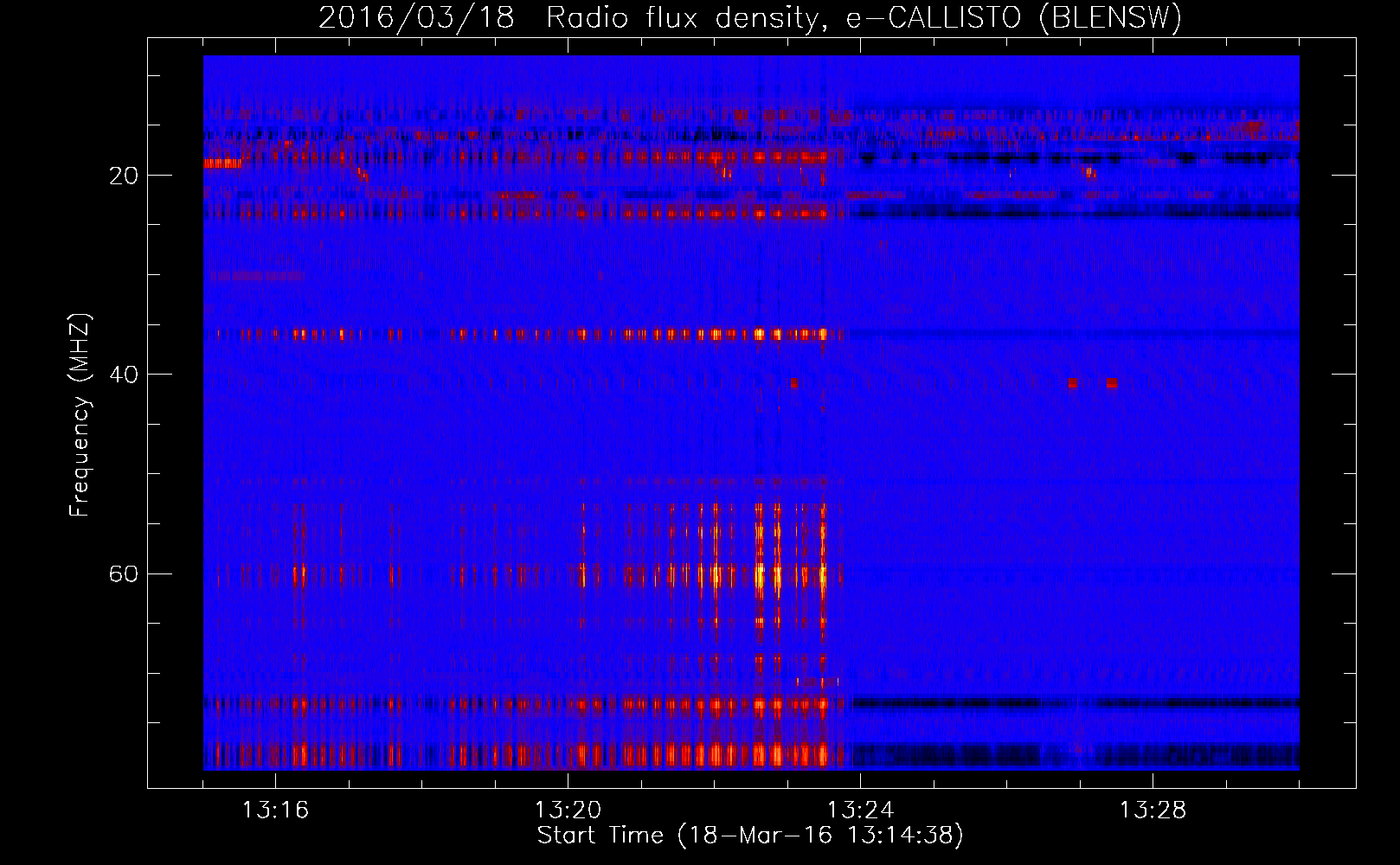1400x865 pixels.
Task: Click the '20' frequency tick label
Action: click(x=123, y=176)
